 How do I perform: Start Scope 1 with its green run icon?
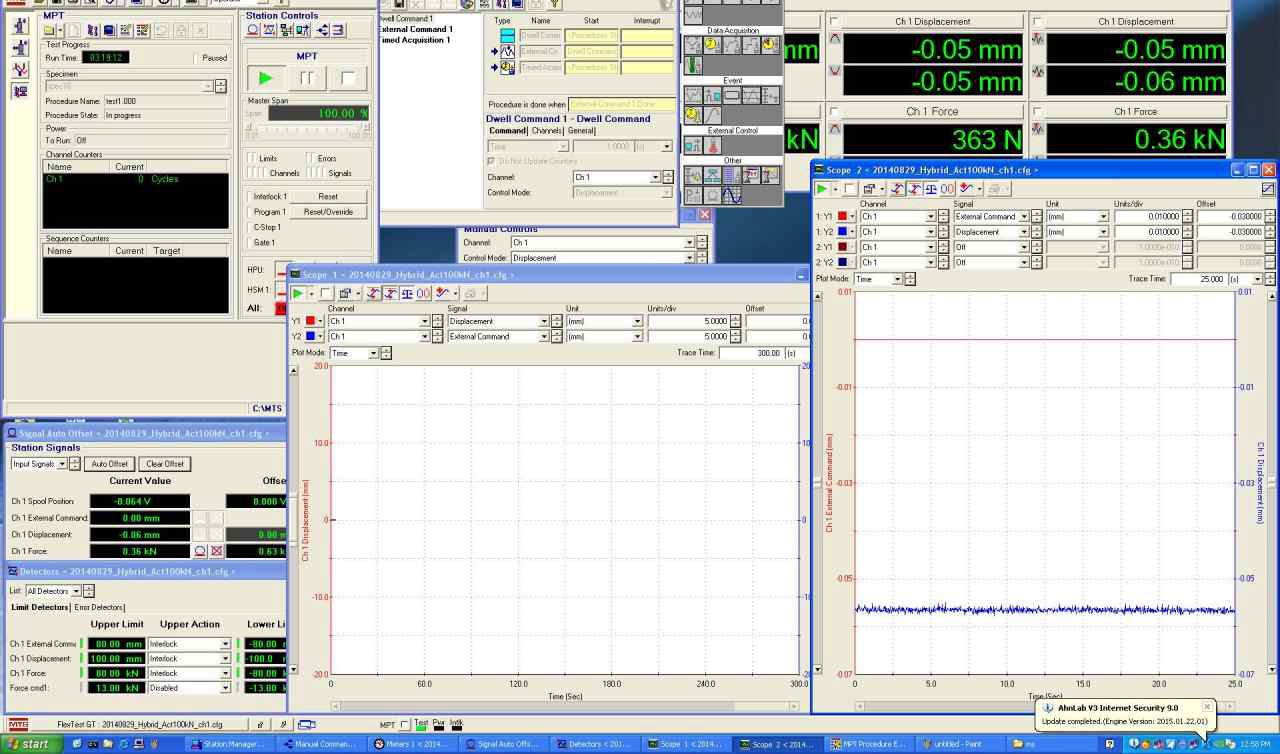pos(298,293)
